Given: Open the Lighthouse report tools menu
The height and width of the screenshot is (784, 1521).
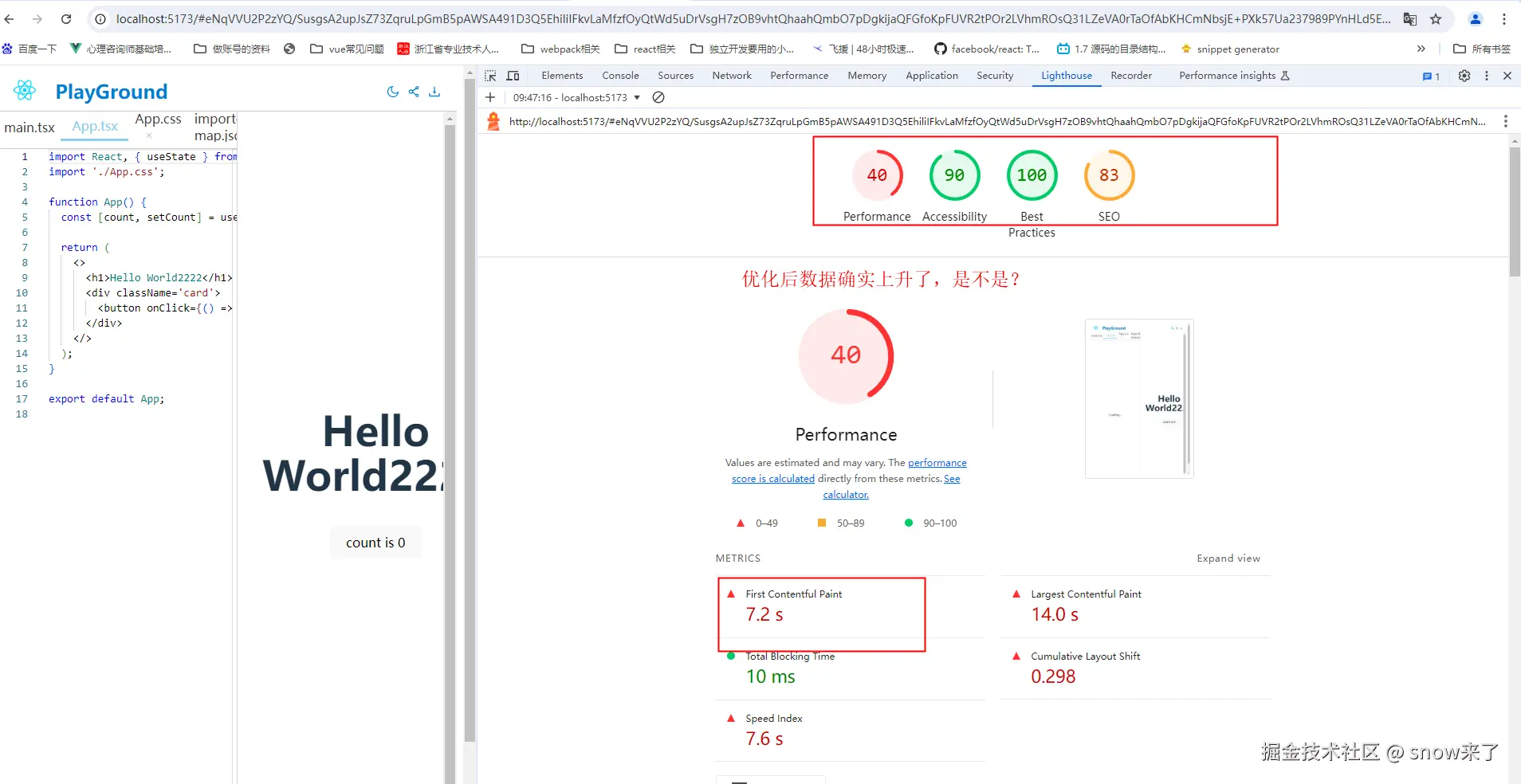Looking at the screenshot, I should (x=1506, y=121).
